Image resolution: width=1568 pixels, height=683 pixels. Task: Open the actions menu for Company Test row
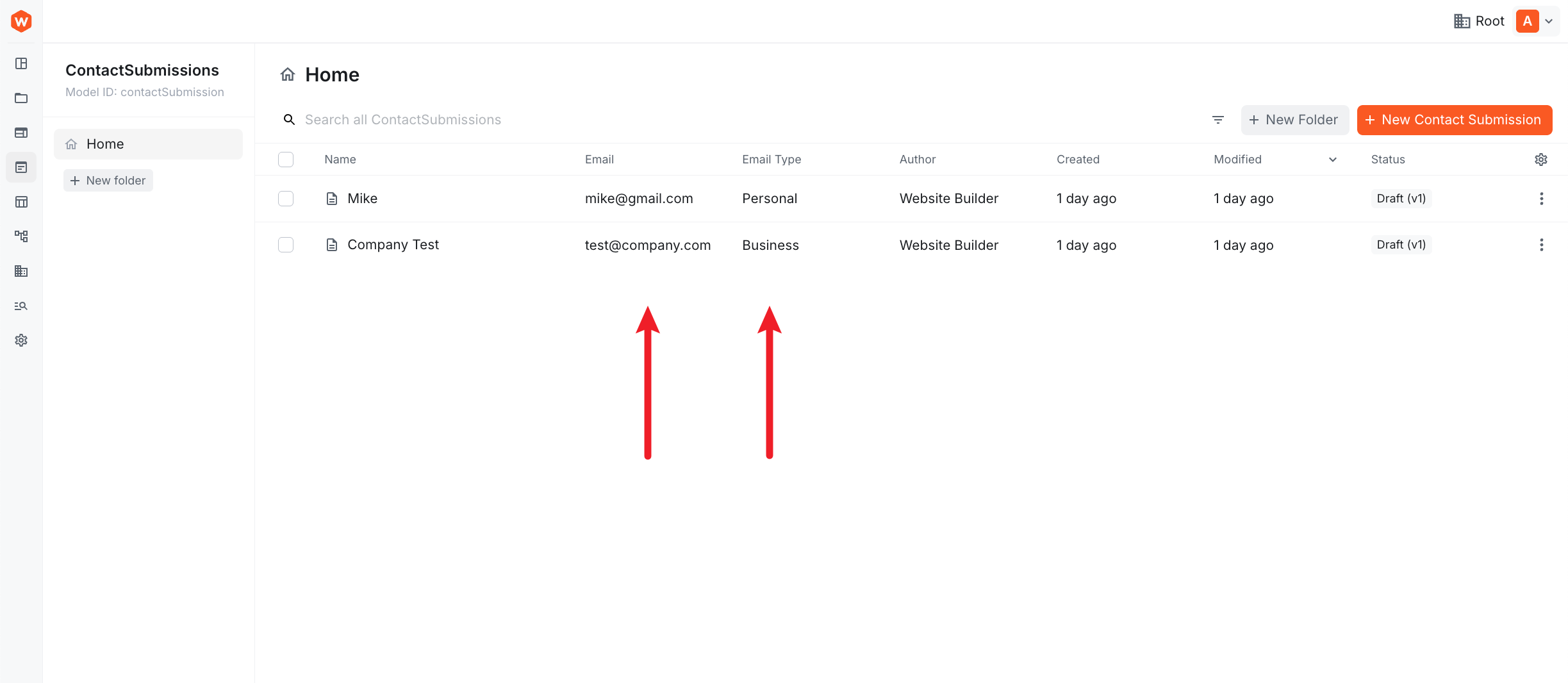1541,245
